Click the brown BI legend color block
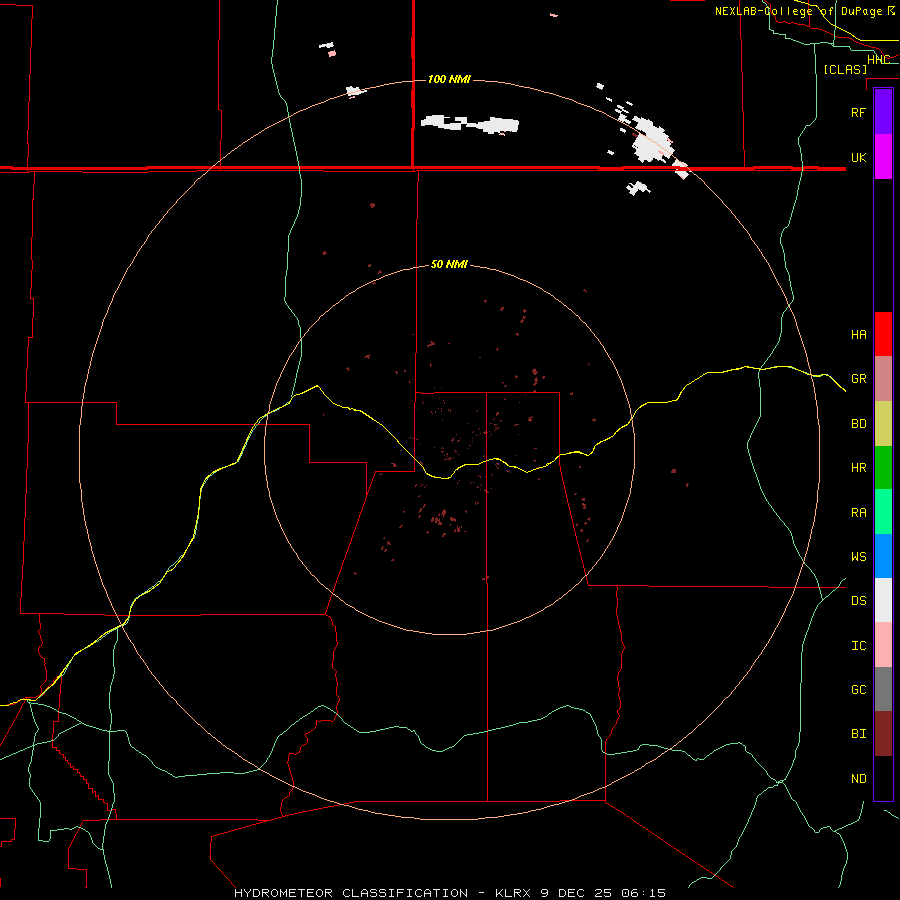The height and width of the screenshot is (900, 900). click(883, 734)
